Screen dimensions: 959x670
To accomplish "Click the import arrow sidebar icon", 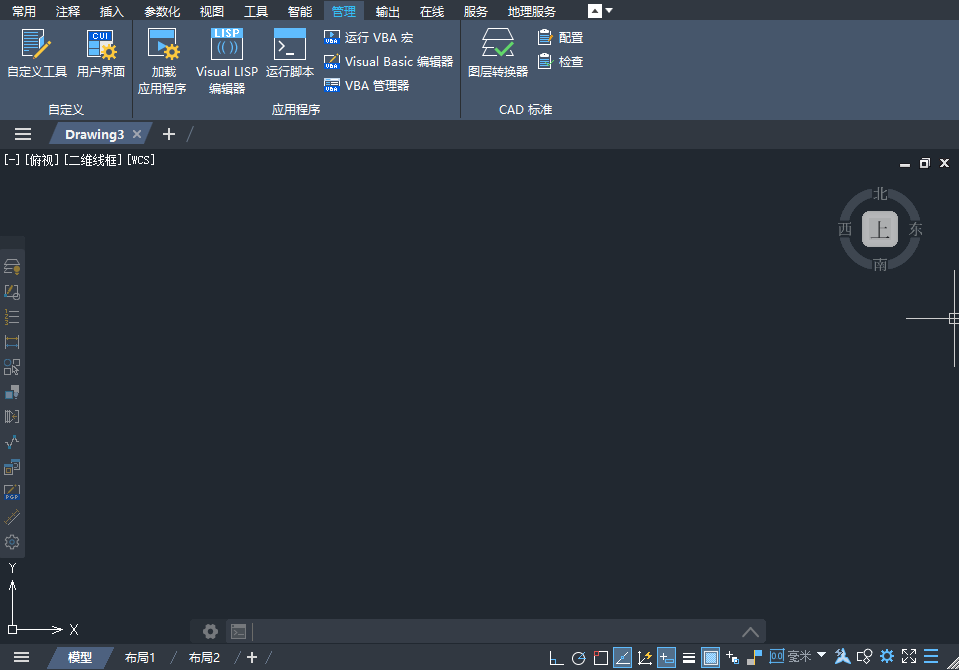I will (12, 417).
